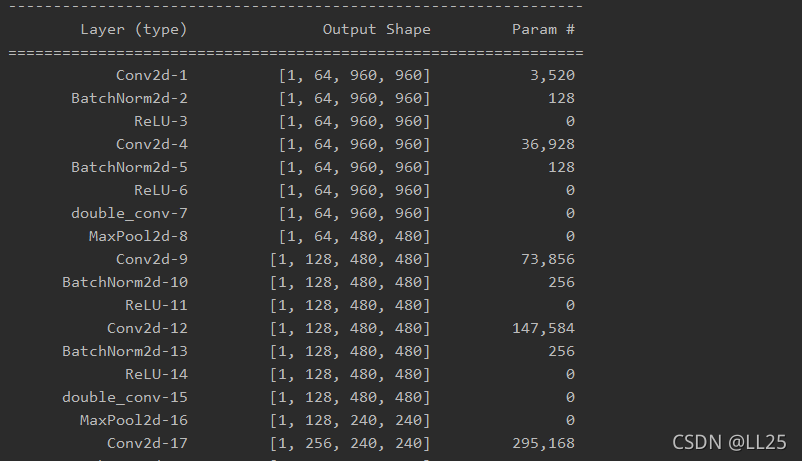Select the Conv2d-4 layer name
The image size is (802, 461).
[152, 144]
